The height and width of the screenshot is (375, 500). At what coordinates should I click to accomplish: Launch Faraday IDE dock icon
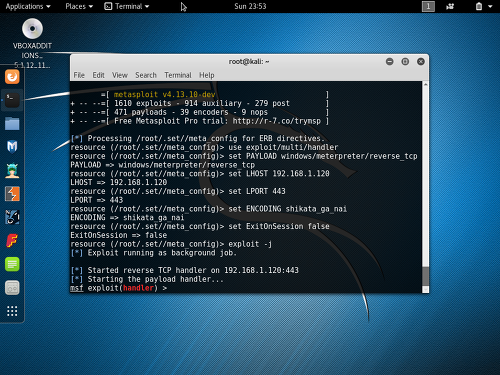pos(12,241)
